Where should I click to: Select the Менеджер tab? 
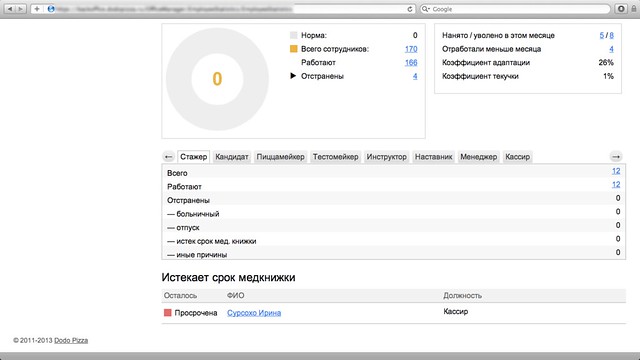tap(478, 157)
